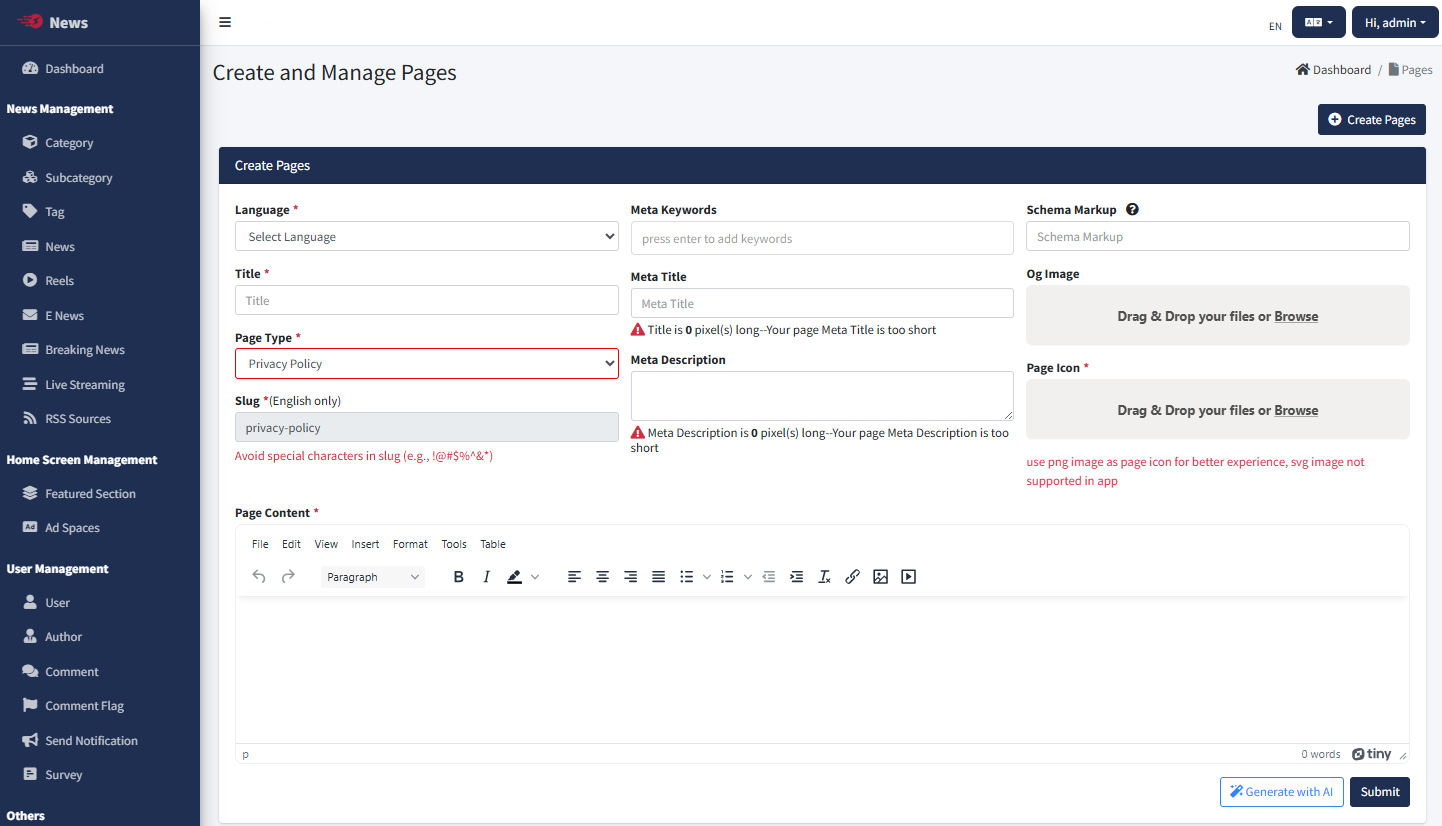Screen dimensions: 1442x826
Task: Click the Meta Keywords field
Action: pyautogui.click(x=822, y=238)
